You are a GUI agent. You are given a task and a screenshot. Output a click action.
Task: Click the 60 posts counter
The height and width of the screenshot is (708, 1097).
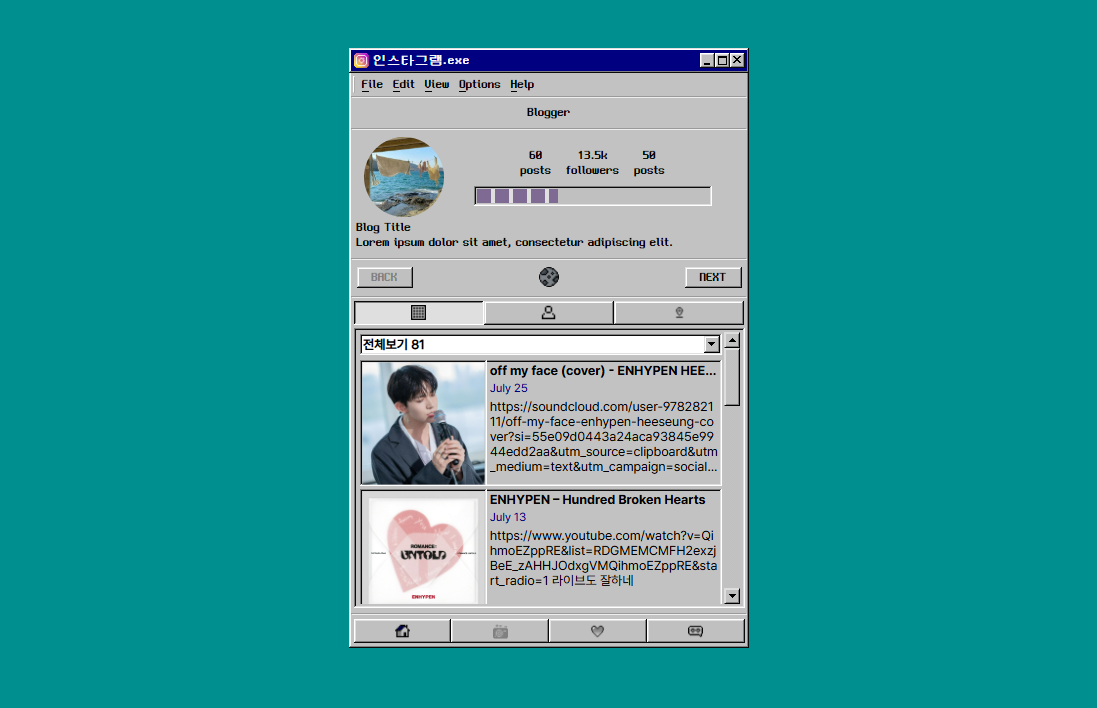535,162
